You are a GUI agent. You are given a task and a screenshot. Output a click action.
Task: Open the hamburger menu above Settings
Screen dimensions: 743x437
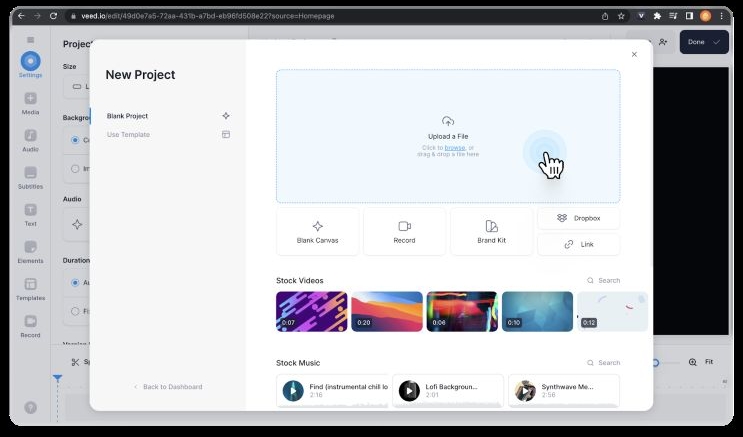click(x=30, y=40)
